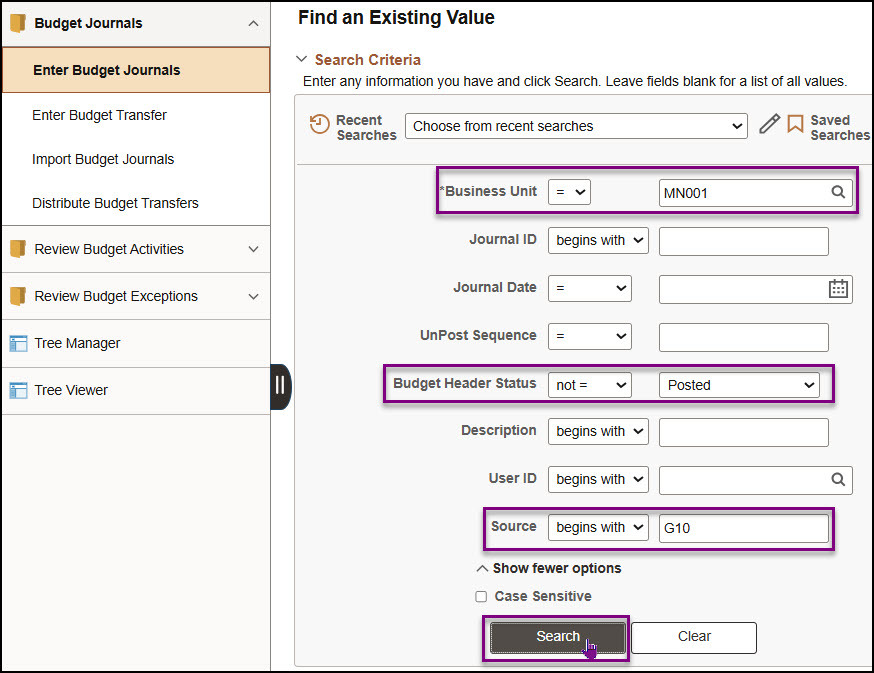Viewport: 874px width, 673px height.
Task: Open the Budget Header Status value dropdown showing Posted
Action: (x=739, y=384)
